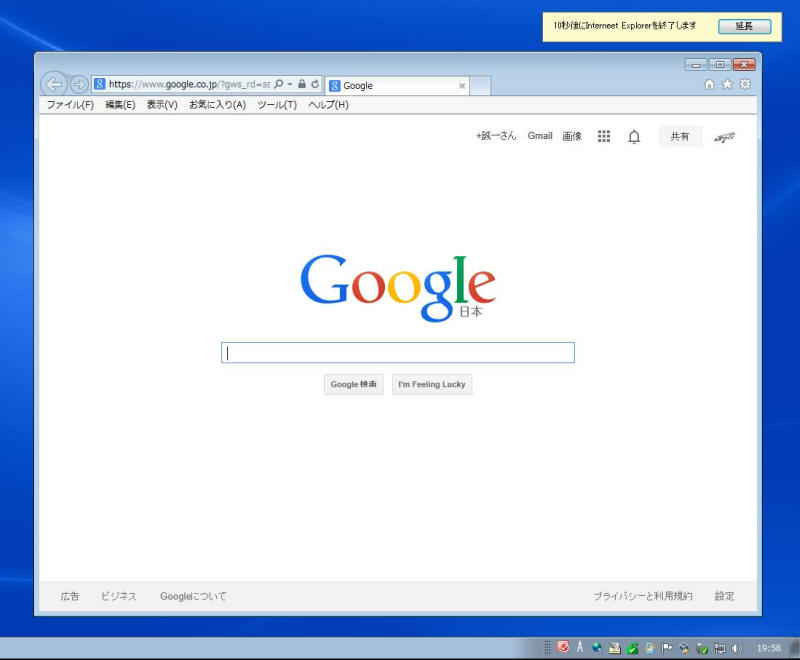800x660 pixels.
Task: Open the account avatar picture
Action: [724, 137]
